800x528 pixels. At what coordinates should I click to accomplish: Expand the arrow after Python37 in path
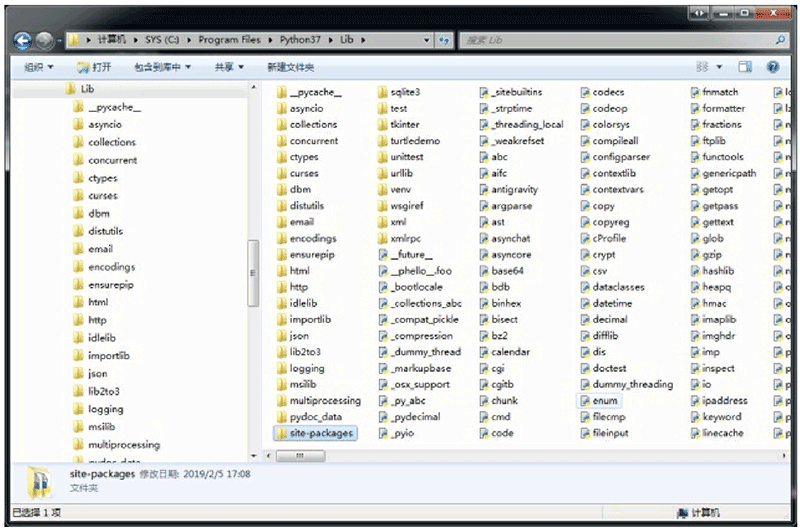point(331,40)
